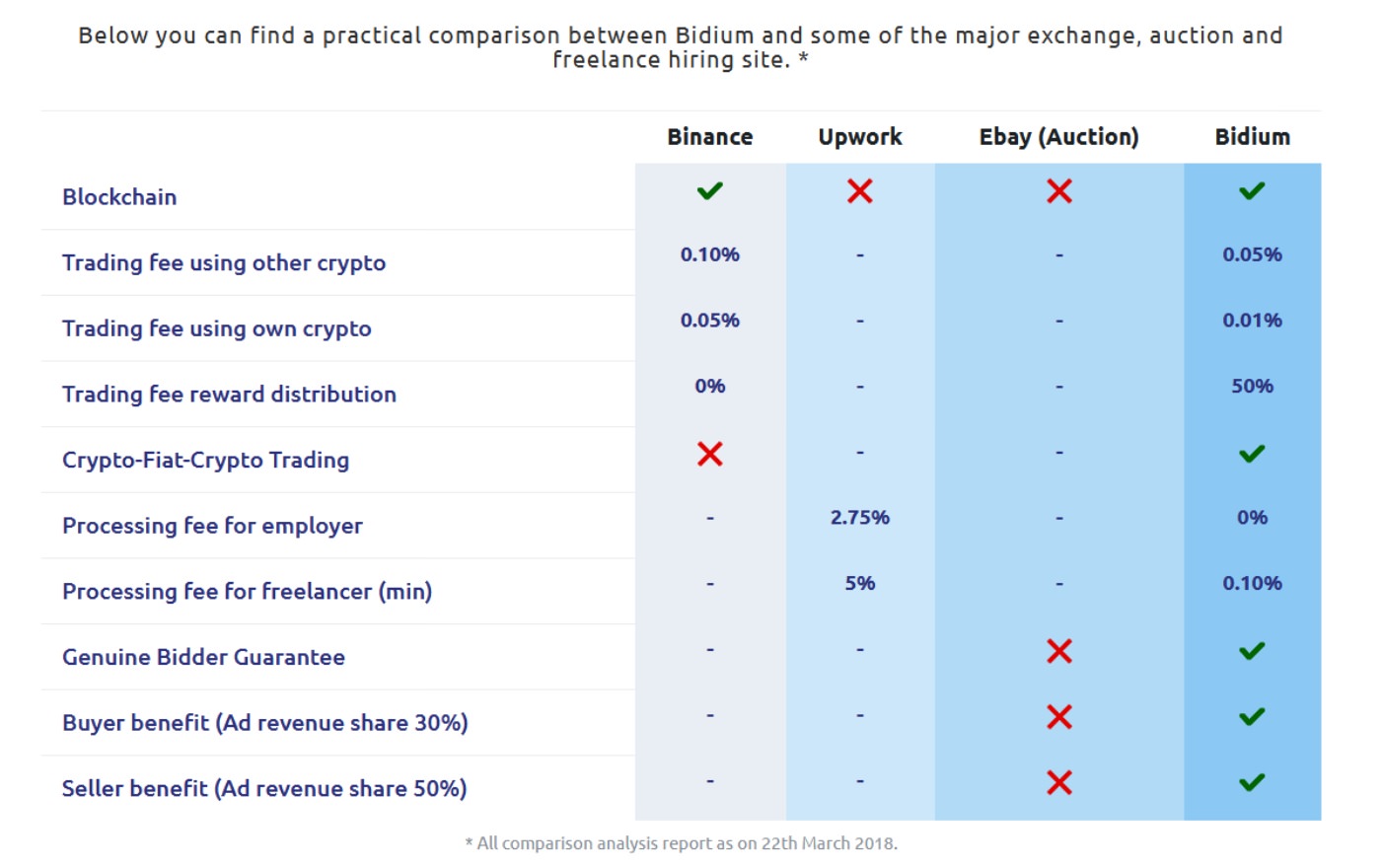This screenshot has height=868, width=1382.
Task: Click Ebay's red X for Buyer benefit
Action: [x=1058, y=717]
